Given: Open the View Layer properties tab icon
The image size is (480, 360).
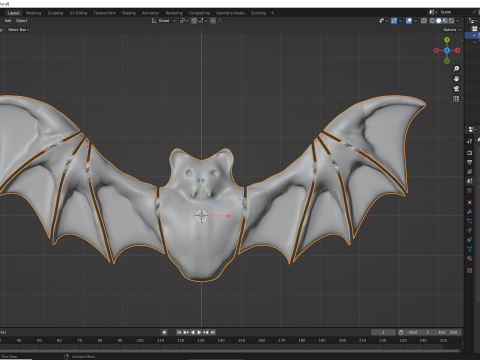Looking at the screenshot, I should tap(470, 172).
